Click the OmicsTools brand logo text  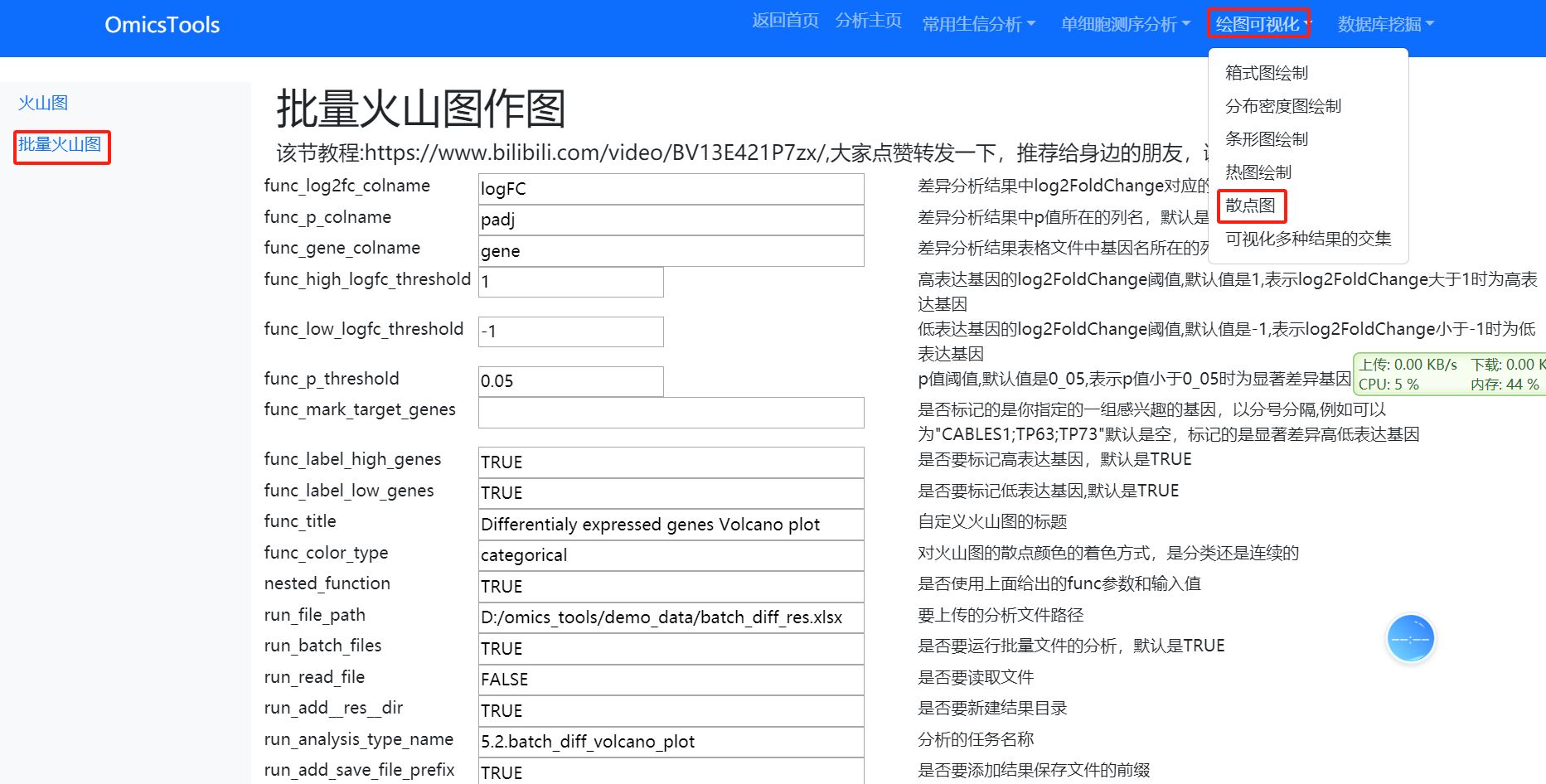[162, 25]
